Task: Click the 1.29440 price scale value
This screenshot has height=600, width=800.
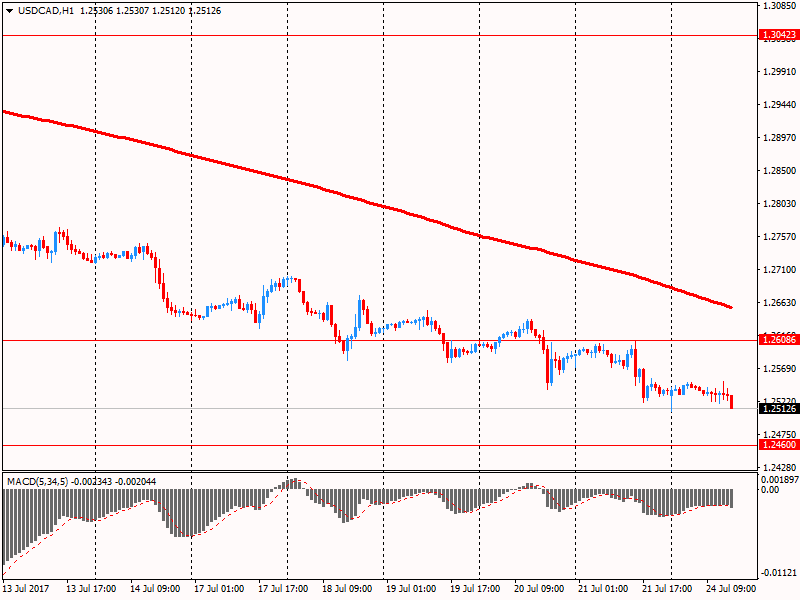Action: [x=779, y=105]
